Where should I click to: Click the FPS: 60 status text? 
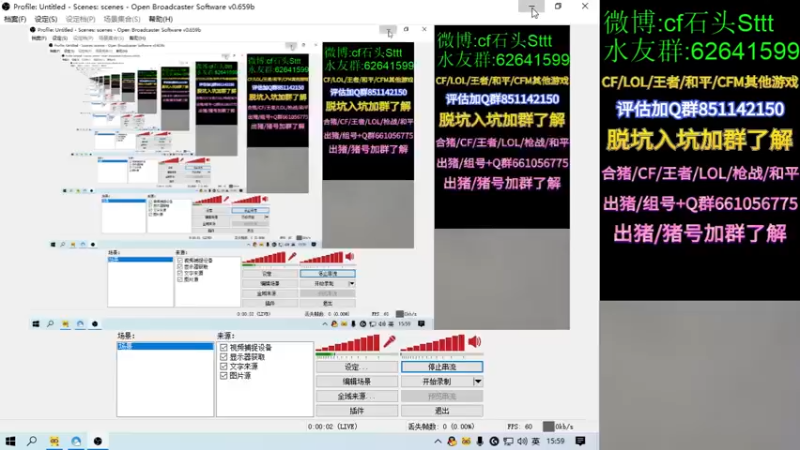point(520,427)
